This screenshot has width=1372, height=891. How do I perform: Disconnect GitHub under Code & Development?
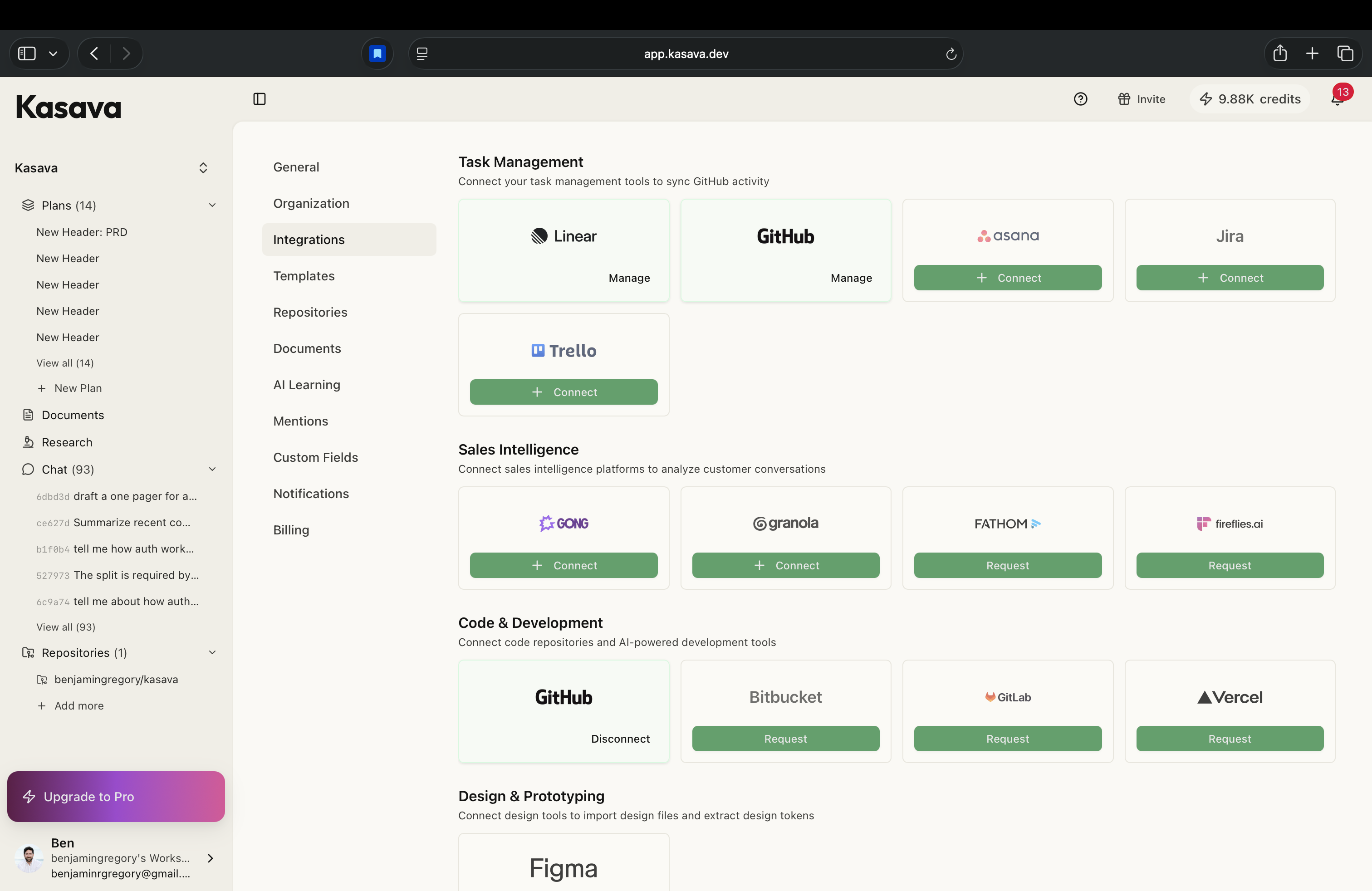pyautogui.click(x=620, y=739)
